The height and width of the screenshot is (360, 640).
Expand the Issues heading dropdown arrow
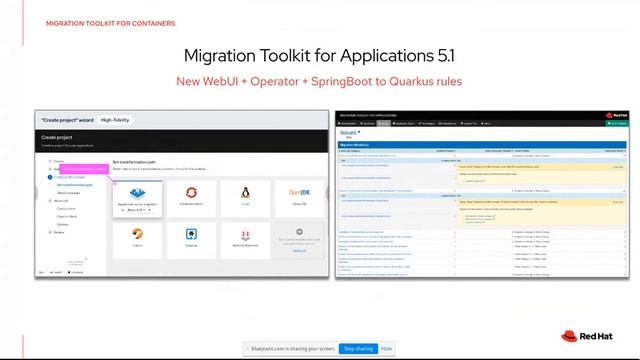[x=359, y=132]
